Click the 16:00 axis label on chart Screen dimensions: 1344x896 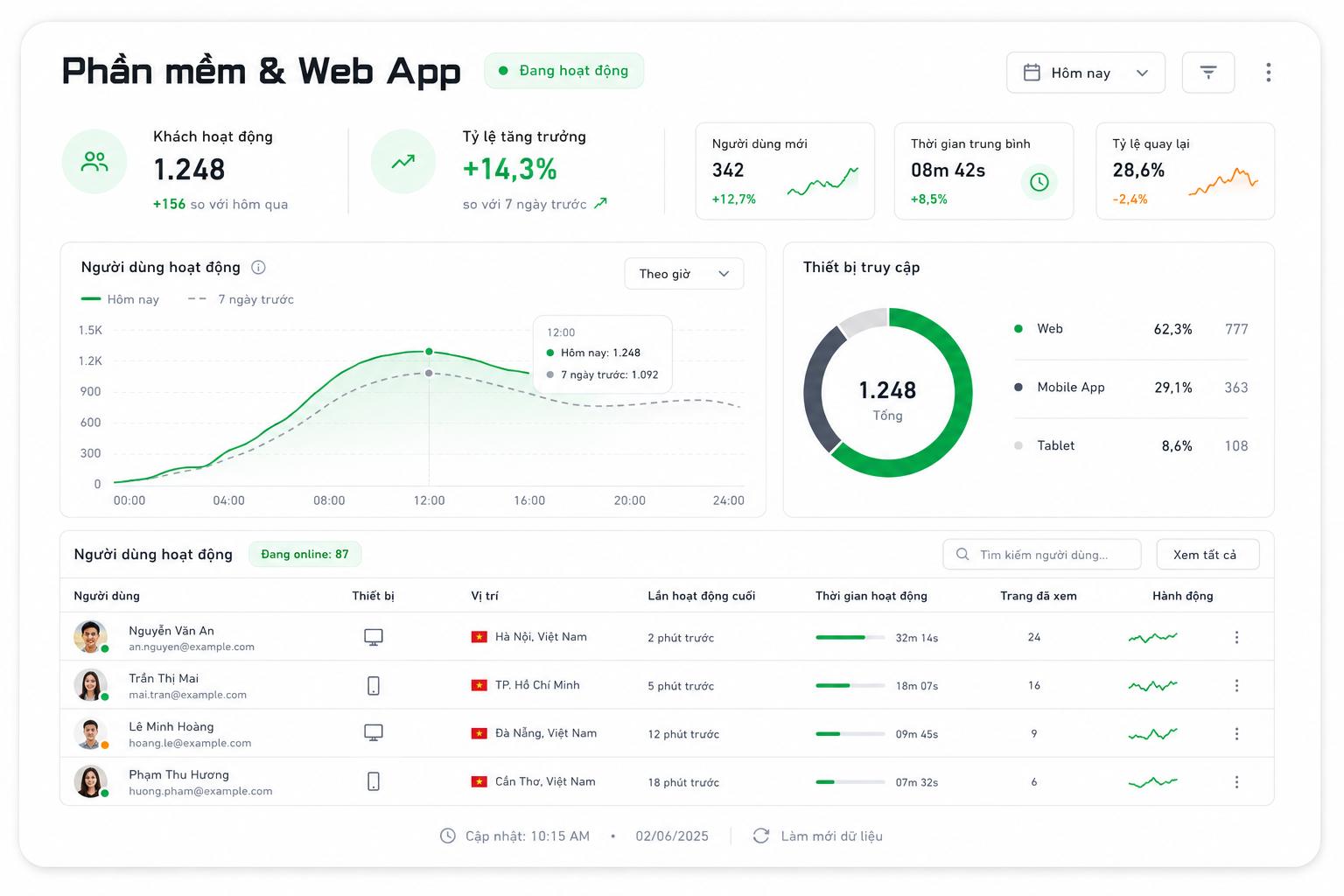pyautogui.click(x=529, y=500)
